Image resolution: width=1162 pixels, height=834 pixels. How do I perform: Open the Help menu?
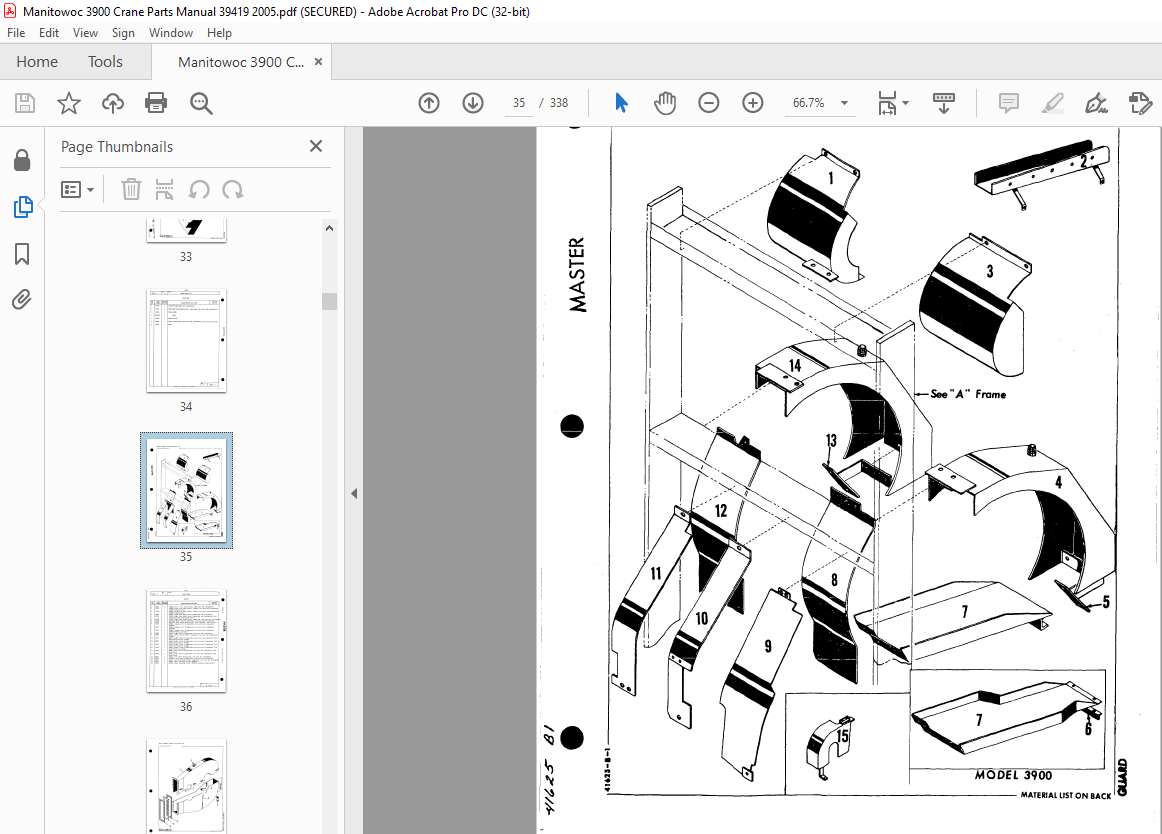pos(219,33)
